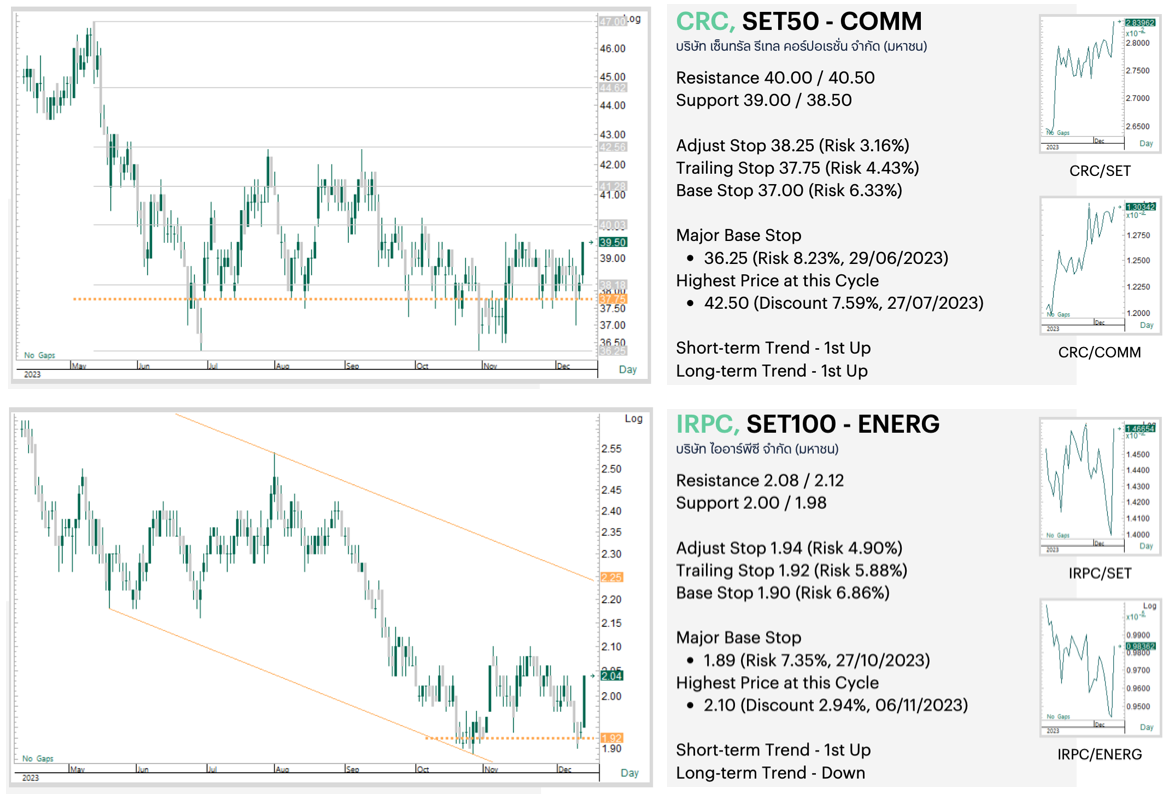Click CRC's 'Highest Price at this Cycle' label
1174x794 pixels.
777,281
